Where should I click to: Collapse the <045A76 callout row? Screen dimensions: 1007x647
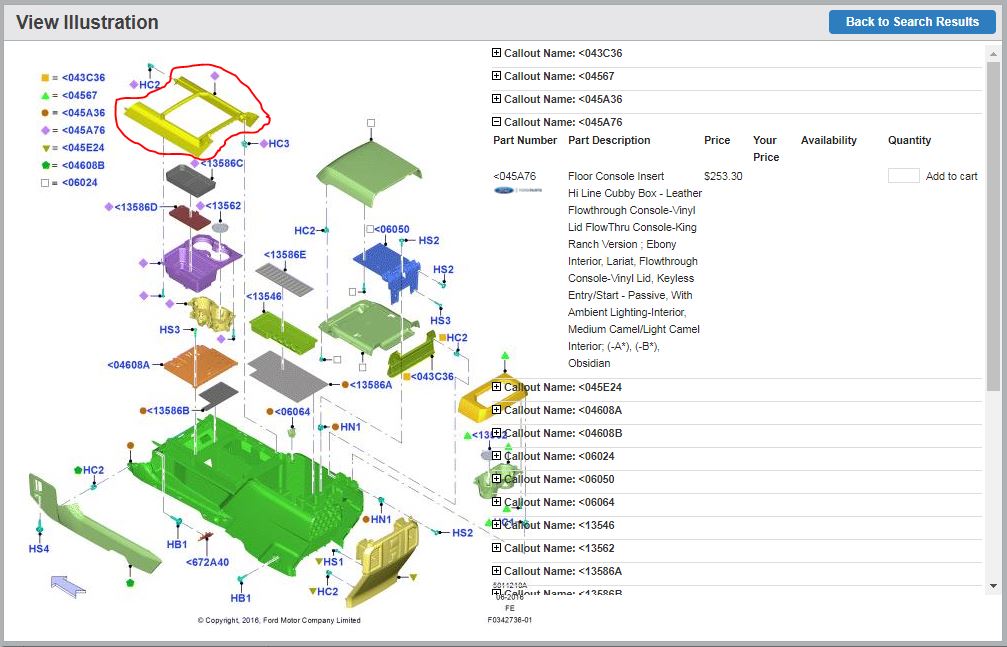(496, 121)
